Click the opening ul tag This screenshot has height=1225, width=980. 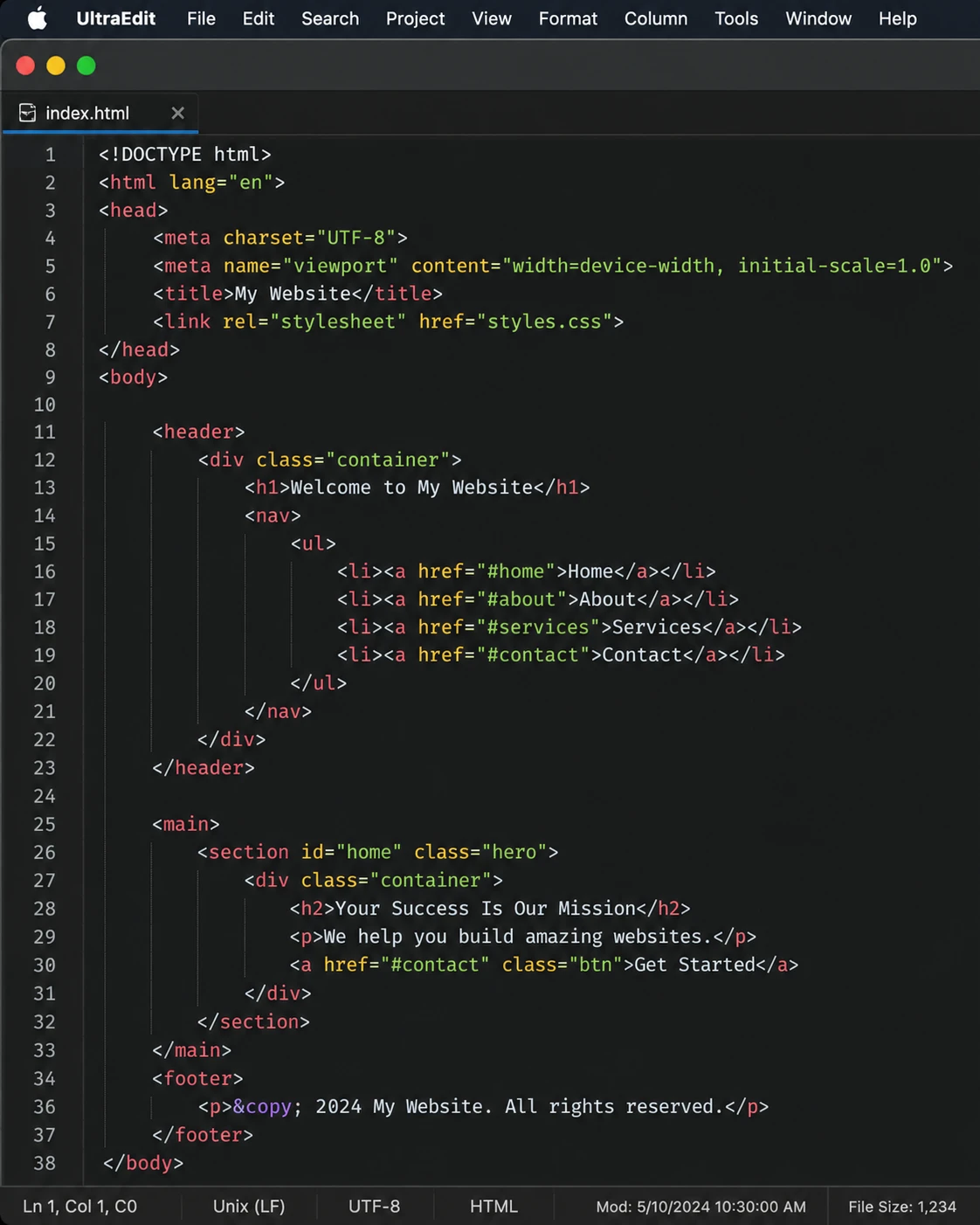coord(314,543)
